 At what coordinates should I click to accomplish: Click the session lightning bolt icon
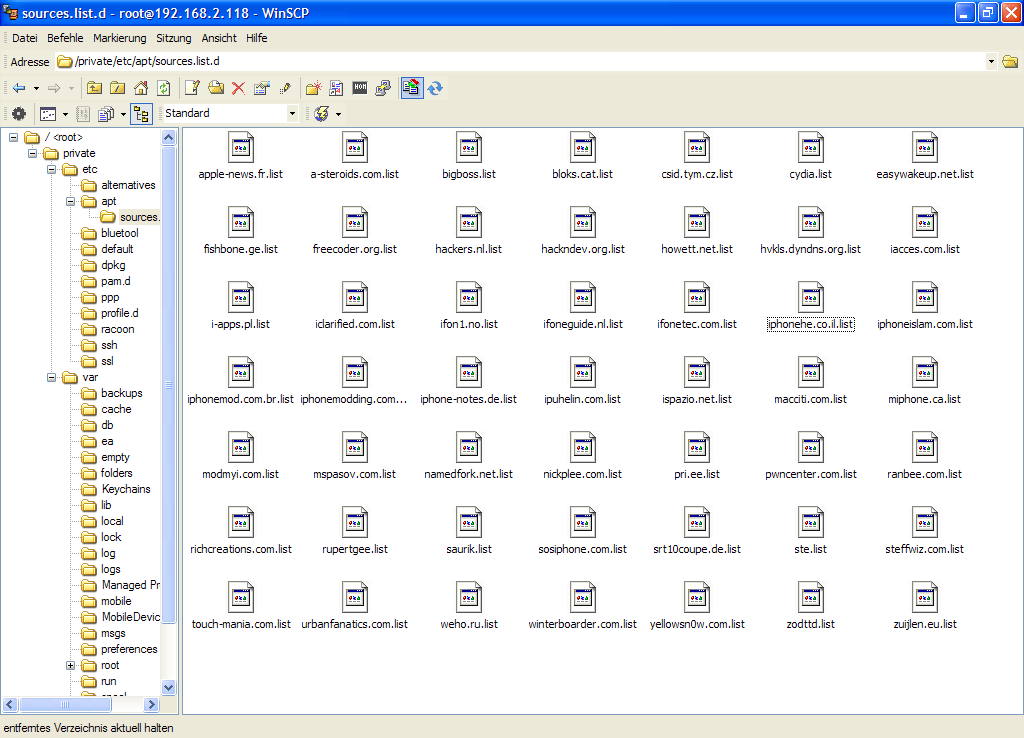coord(321,114)
